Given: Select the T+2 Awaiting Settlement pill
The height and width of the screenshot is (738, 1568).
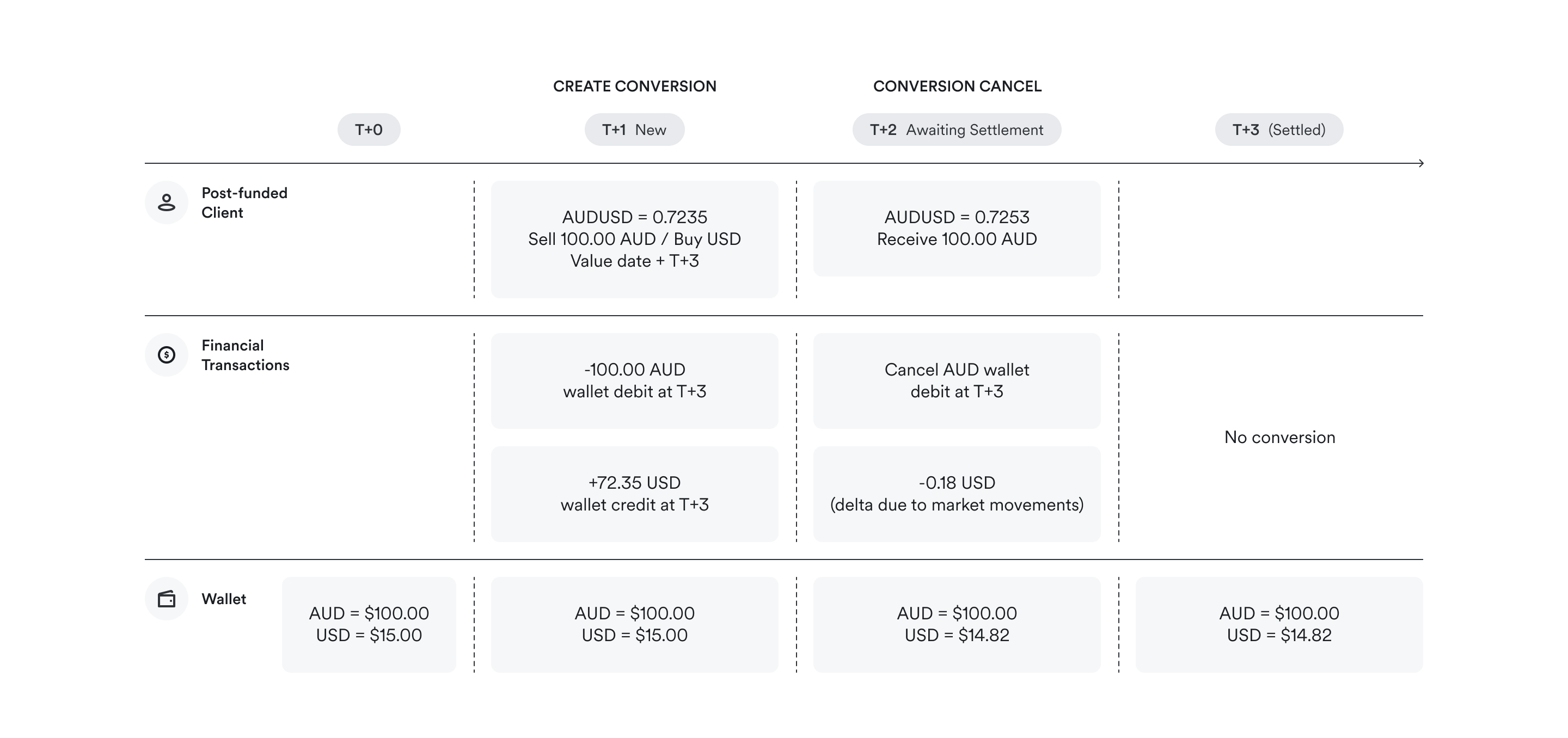Looking at the screenshot, I should coord(956,130).
